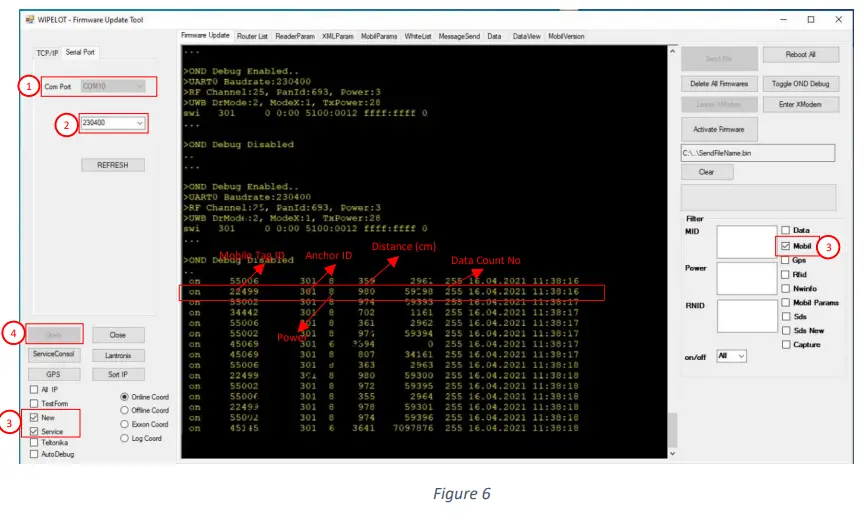Viewport: 864px width, 520px height.
Task: Click the WIPELOT app icon in title bar
Action: [x=30, y=19]
